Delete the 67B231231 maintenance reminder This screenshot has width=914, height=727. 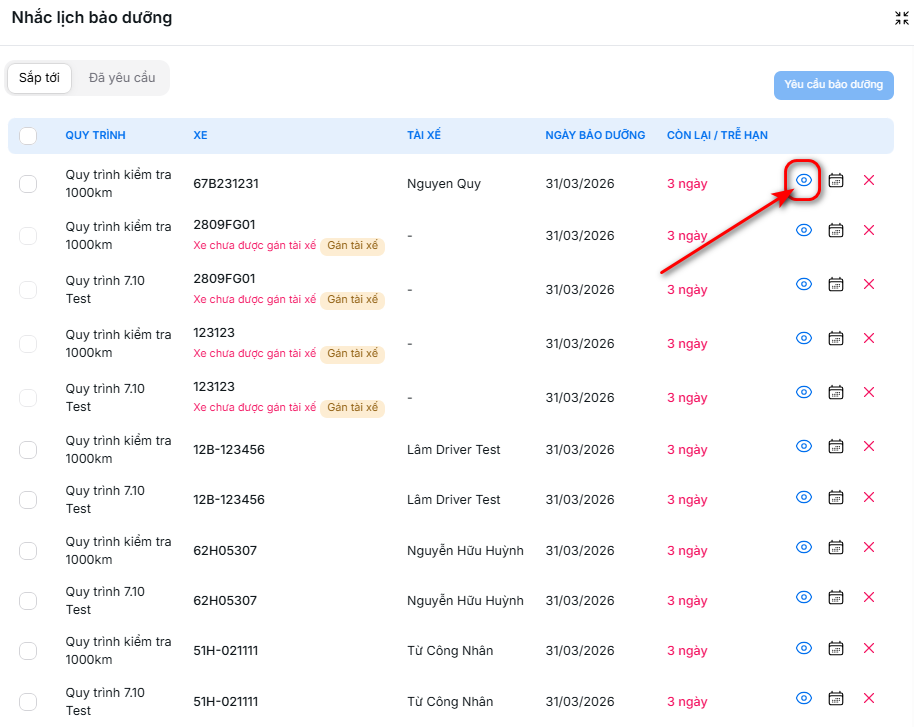pyautogui.click(x=868, y=180)
